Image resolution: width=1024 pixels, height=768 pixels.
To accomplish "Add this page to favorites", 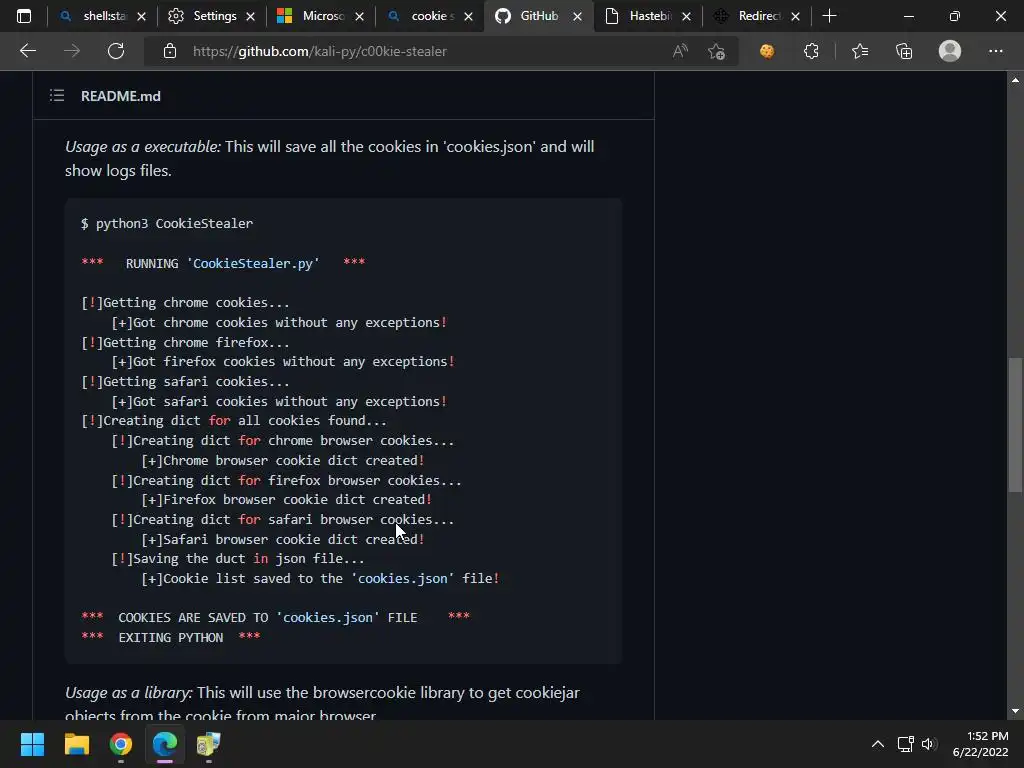I will coord(716,51).
